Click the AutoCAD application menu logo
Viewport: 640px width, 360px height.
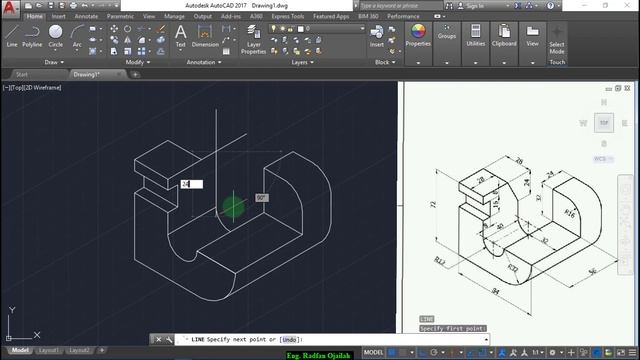point(10,9)
